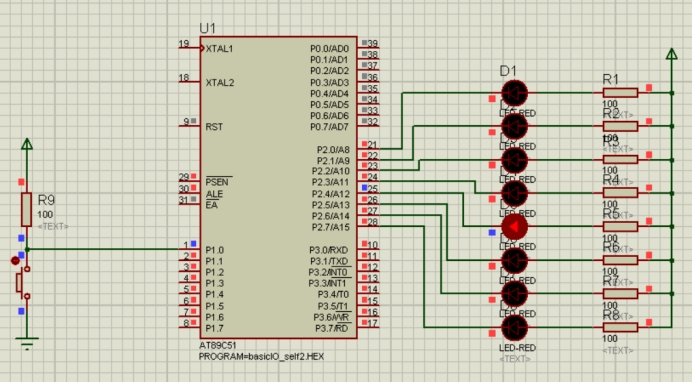Select resistor R1 component
692x383 pixels.
pos(620,93)
